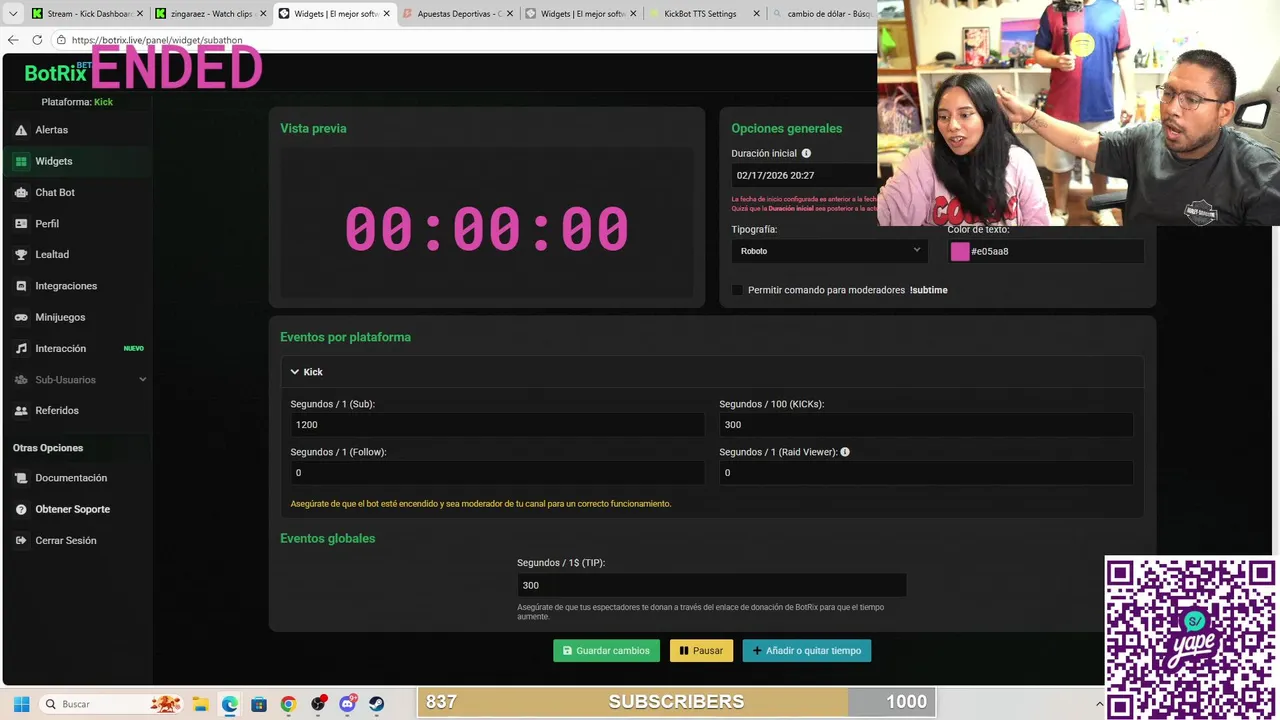Select the Widgets grid icon in sidebar
This screenshot has width=1280, height=720.
coord(21,161)
